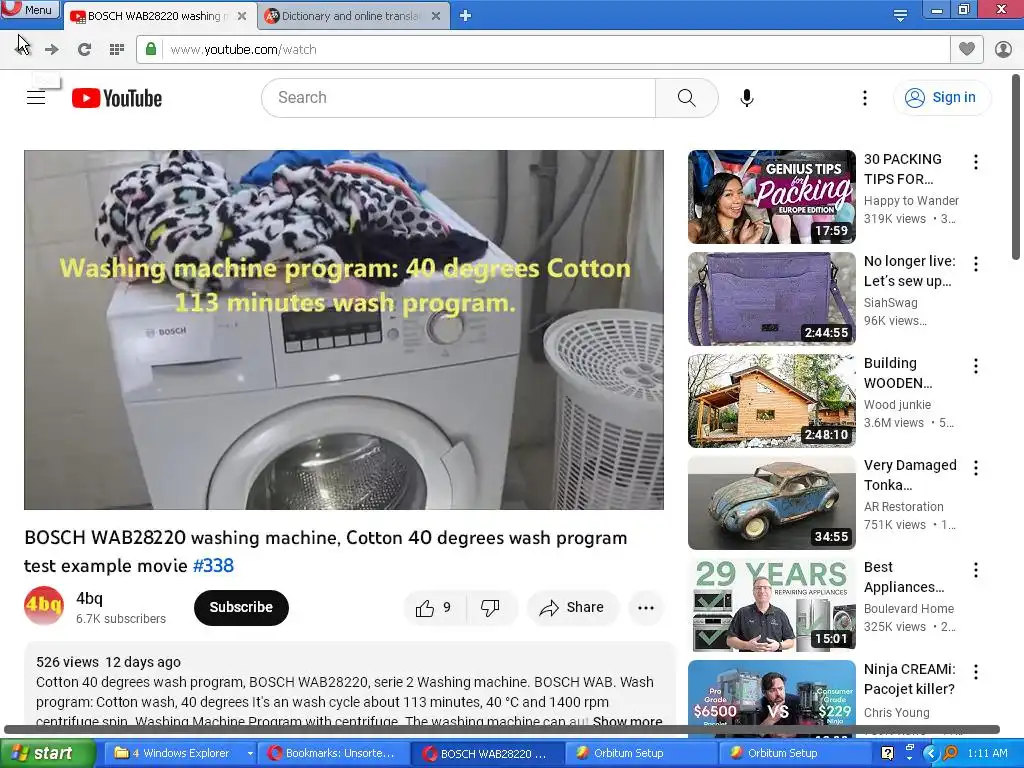
Task: Open Happy to Wander channel text
Action: click(911, 200)
